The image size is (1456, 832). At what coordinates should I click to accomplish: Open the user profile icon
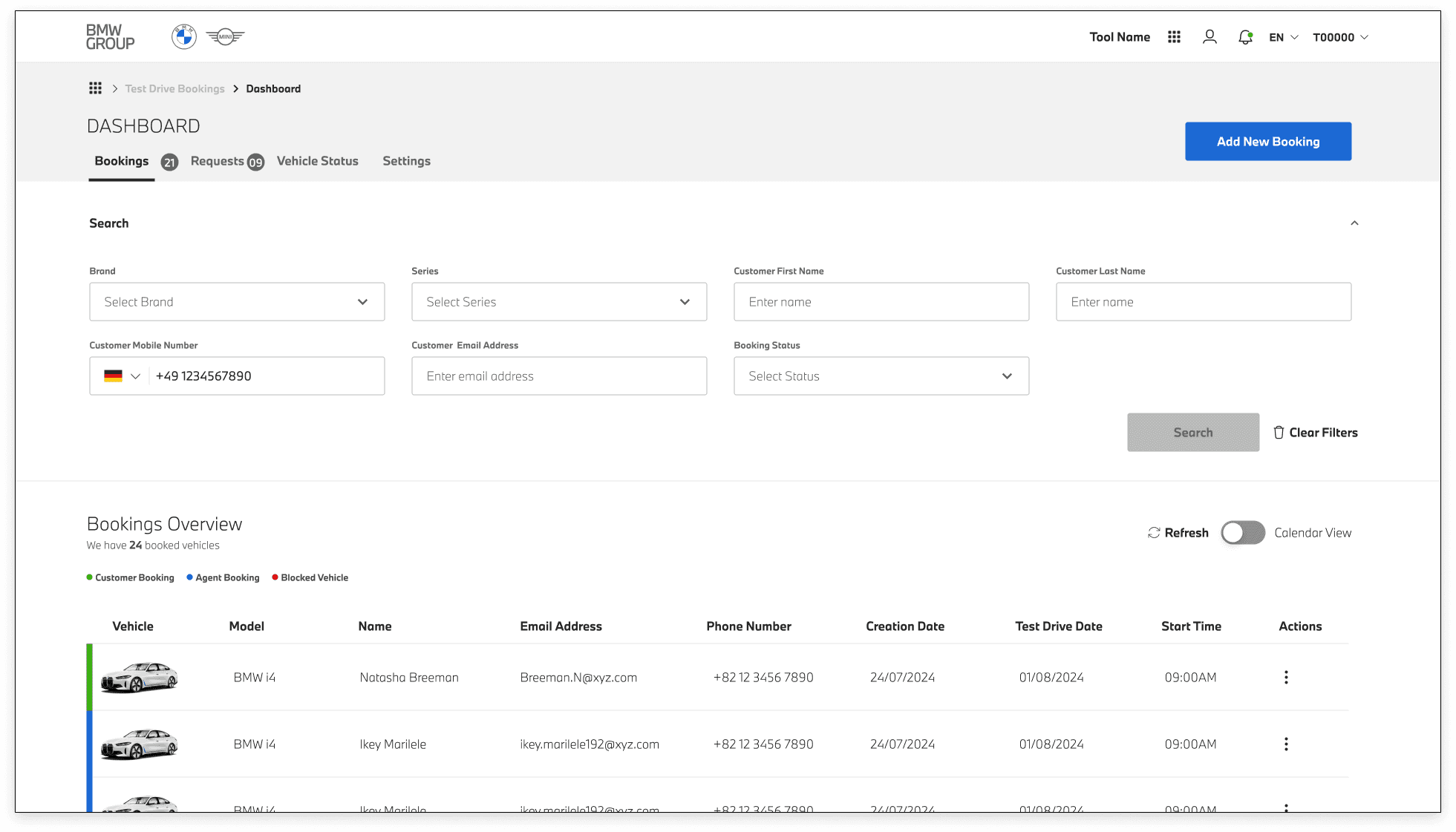[1209, 37]
